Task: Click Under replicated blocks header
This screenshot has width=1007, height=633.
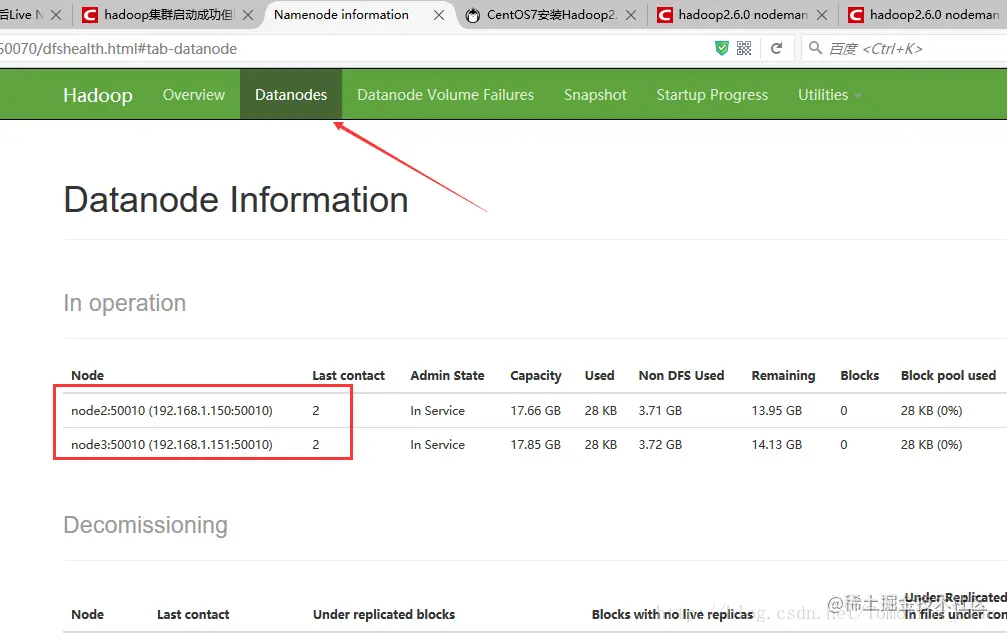Action: click(384, 614)
